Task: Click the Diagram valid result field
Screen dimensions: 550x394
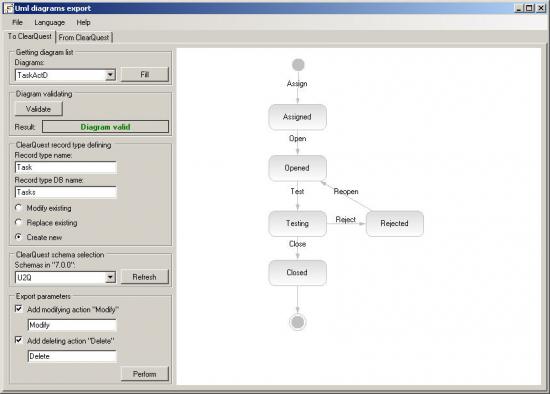Action: (105, 127)
